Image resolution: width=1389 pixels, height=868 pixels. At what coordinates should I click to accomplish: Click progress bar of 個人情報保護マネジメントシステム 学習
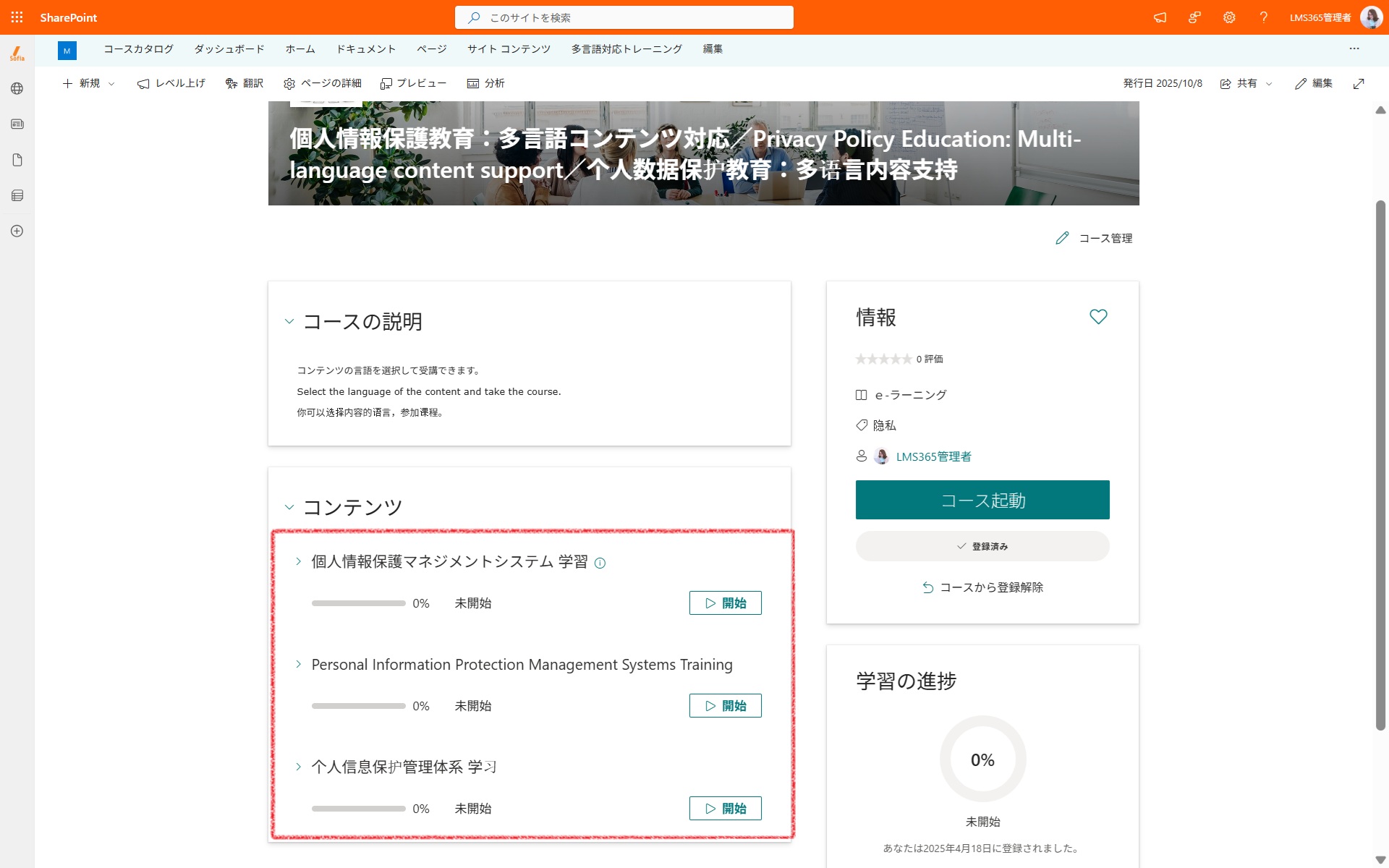coord(359,603)
